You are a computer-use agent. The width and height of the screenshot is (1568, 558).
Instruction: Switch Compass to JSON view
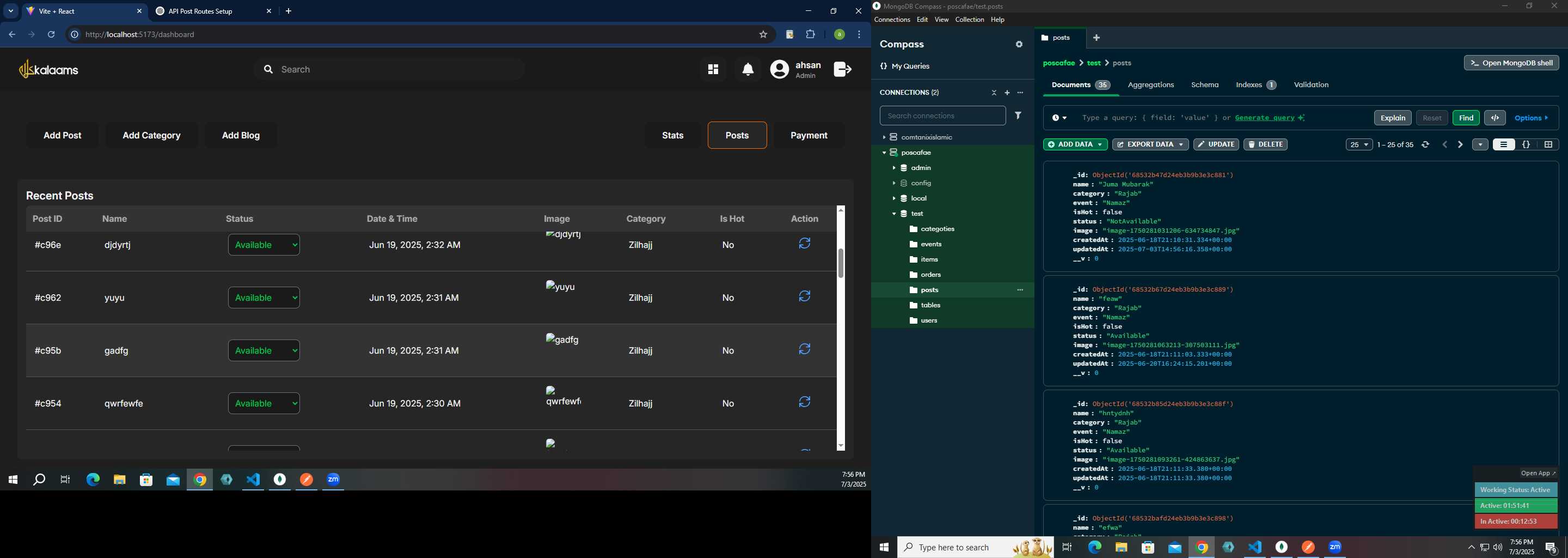tap(1526, 145)
